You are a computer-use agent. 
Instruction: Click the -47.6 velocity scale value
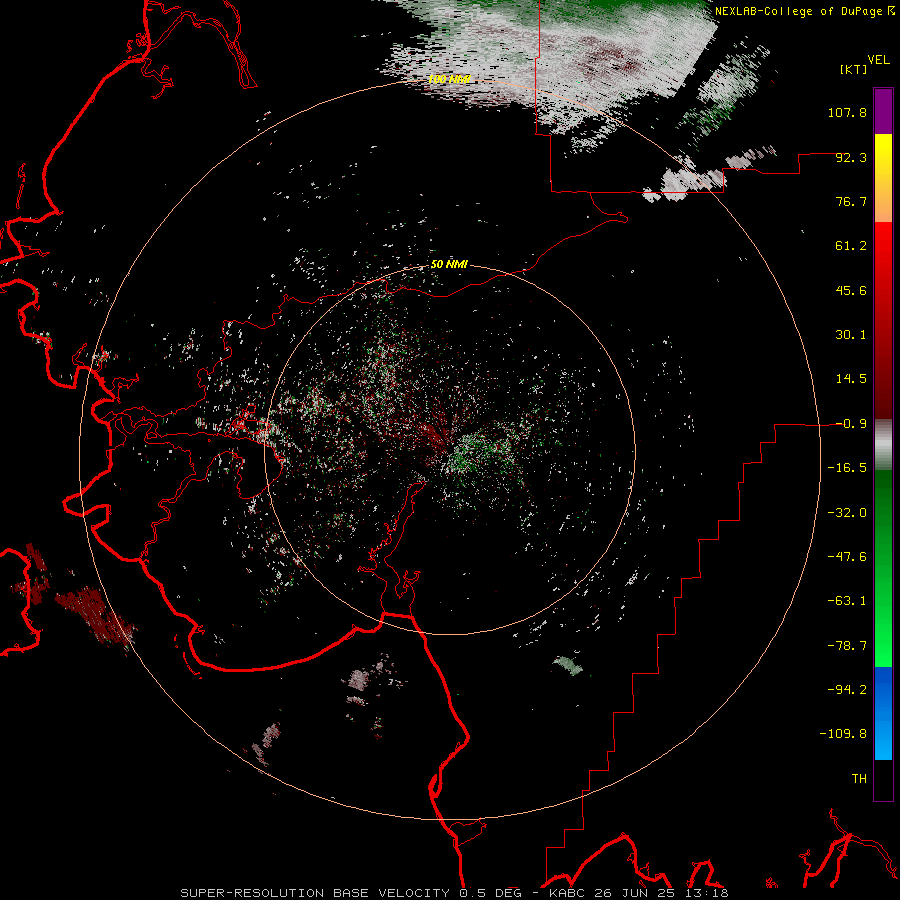847,557
